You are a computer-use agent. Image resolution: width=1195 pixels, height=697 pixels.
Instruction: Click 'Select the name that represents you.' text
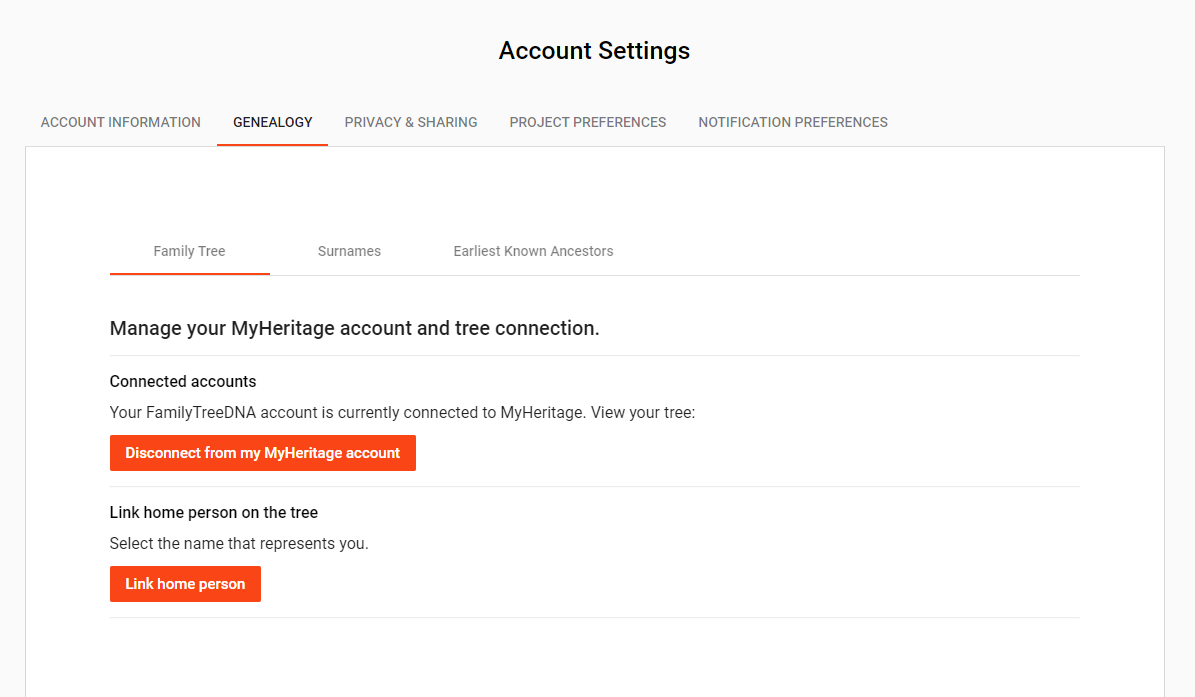[x=239, y=544]
